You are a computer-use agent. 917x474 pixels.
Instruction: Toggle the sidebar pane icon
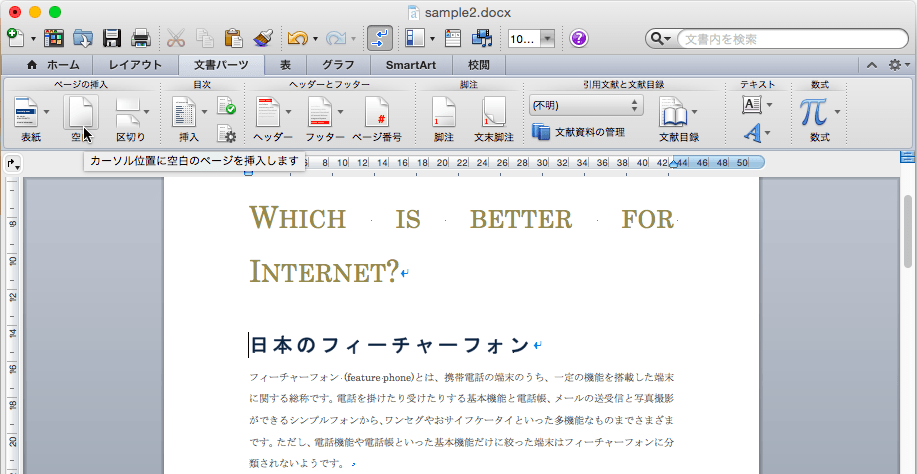[x=415, y=39]
